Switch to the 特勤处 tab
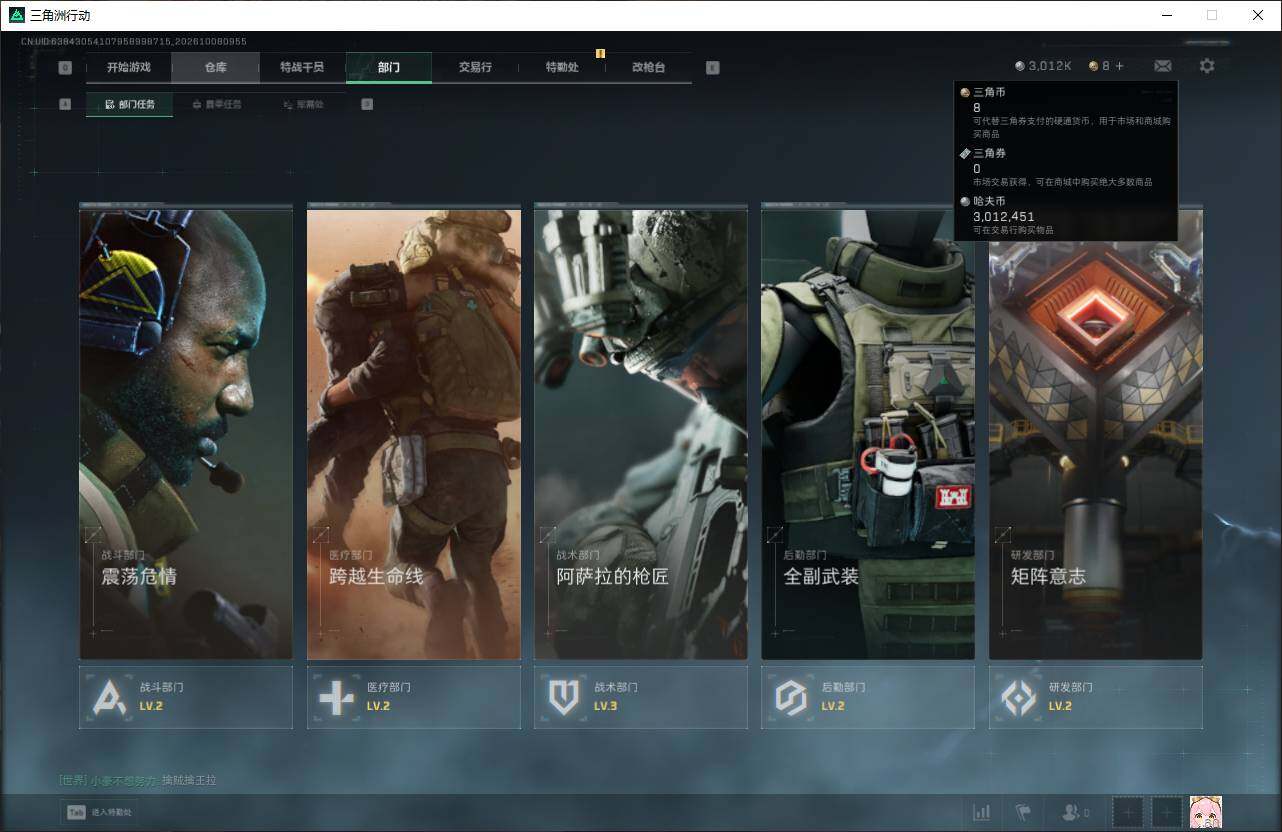1282x832 pixels. (x=562, y=67)
